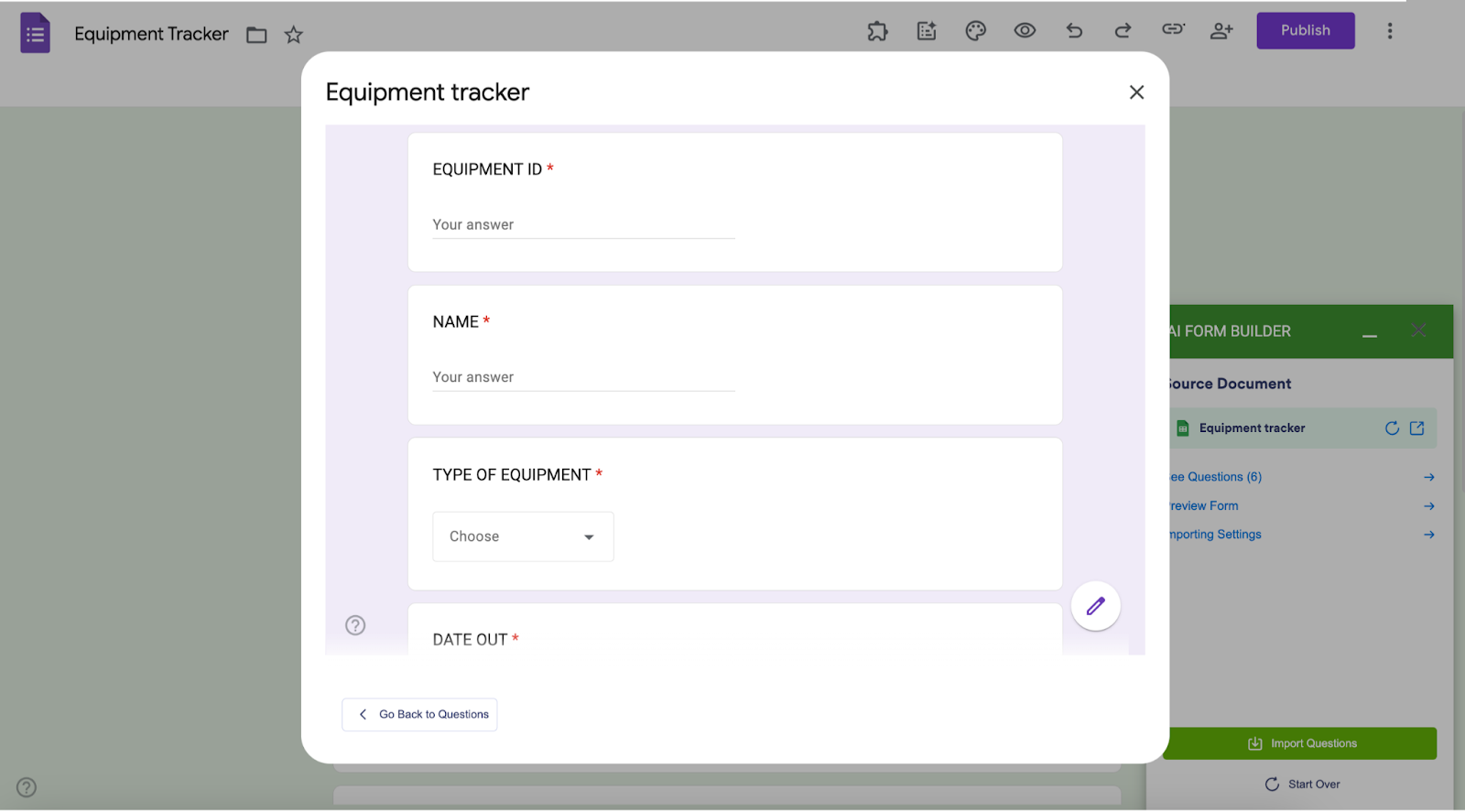Move form to folder icon
The width and height of the screenshot is (1465, 812).
point(256,35)
